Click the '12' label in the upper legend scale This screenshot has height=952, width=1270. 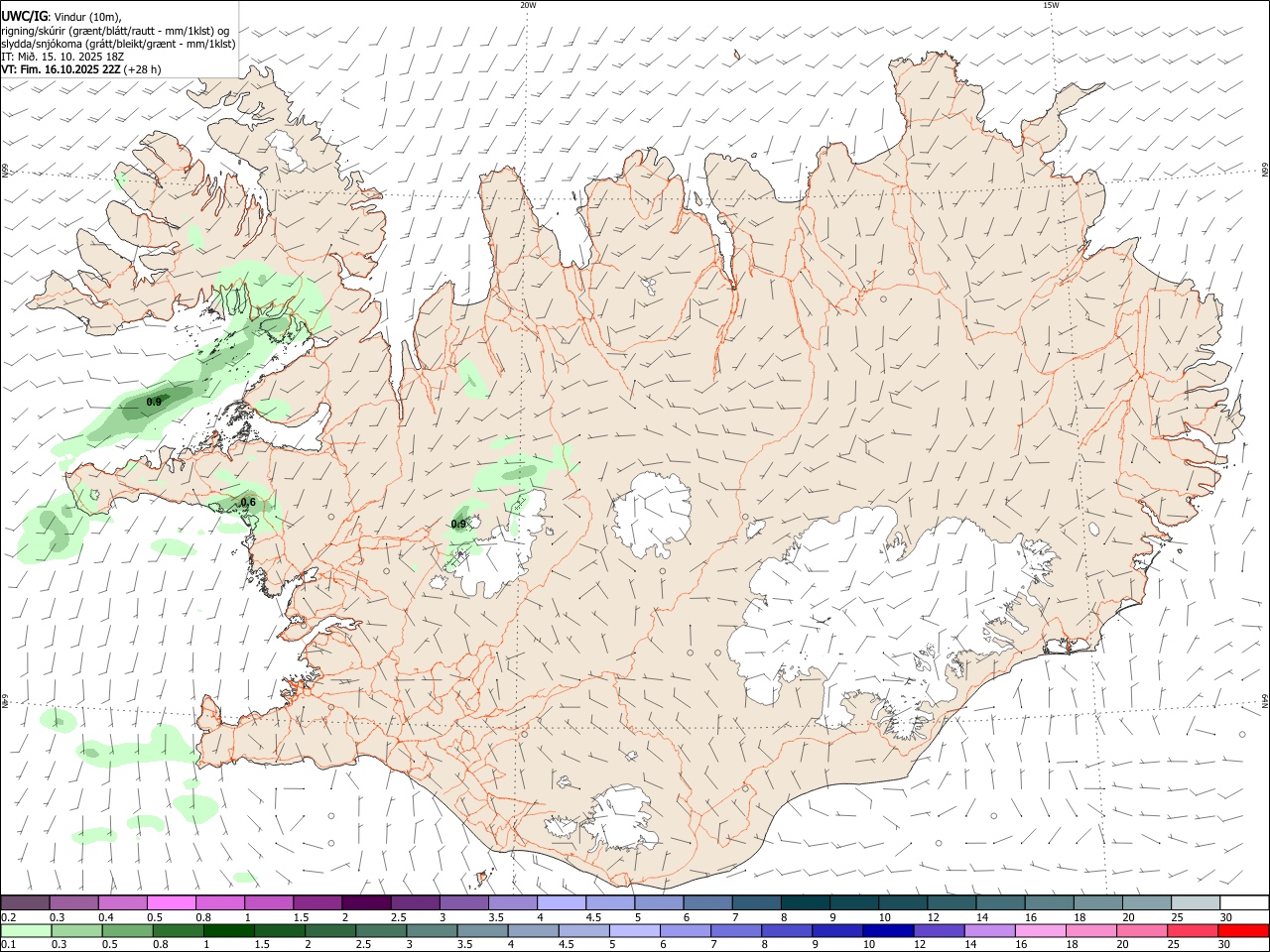point(934,917)
